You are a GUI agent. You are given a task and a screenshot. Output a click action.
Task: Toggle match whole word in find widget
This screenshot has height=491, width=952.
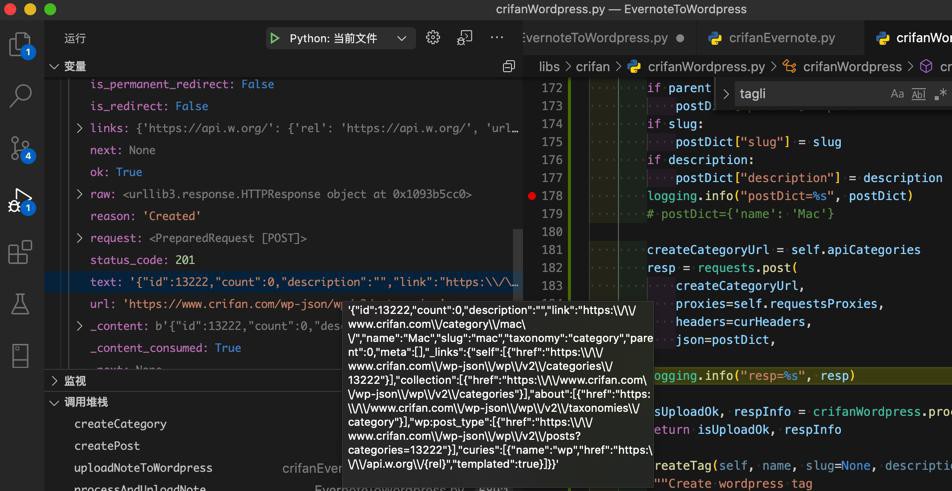coord(919,94)
